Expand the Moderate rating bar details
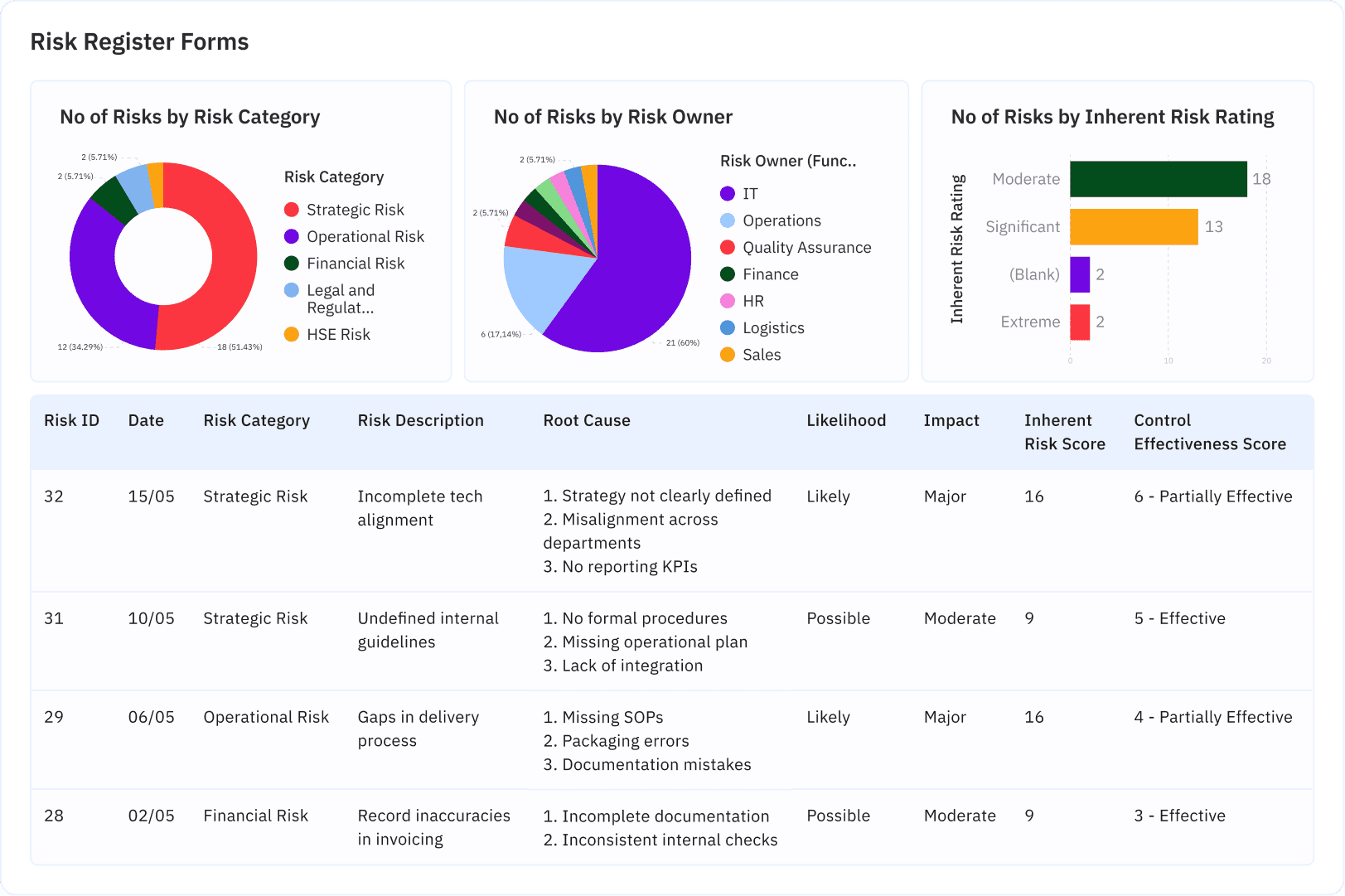 pos(1157,178)
